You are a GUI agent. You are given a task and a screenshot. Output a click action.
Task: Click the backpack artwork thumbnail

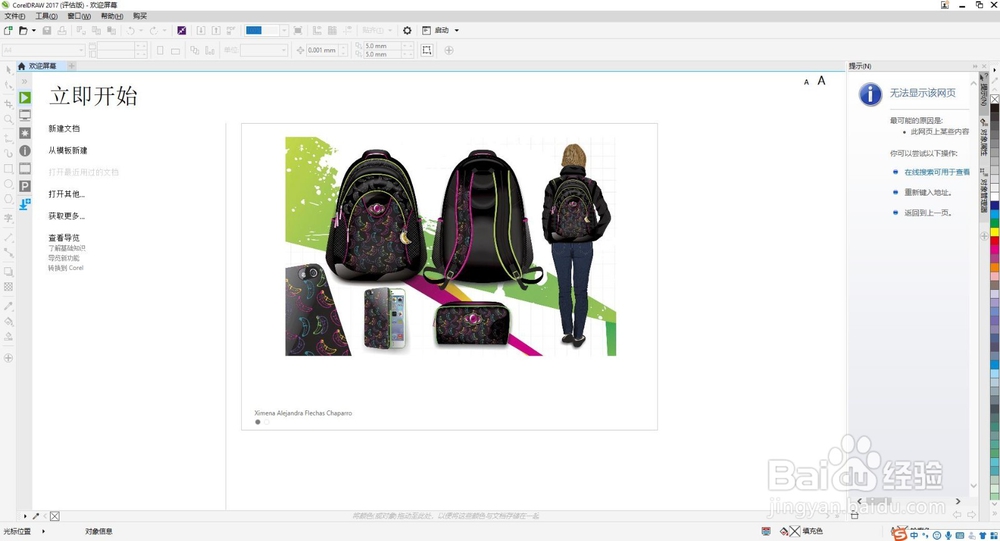click(450, 246)
